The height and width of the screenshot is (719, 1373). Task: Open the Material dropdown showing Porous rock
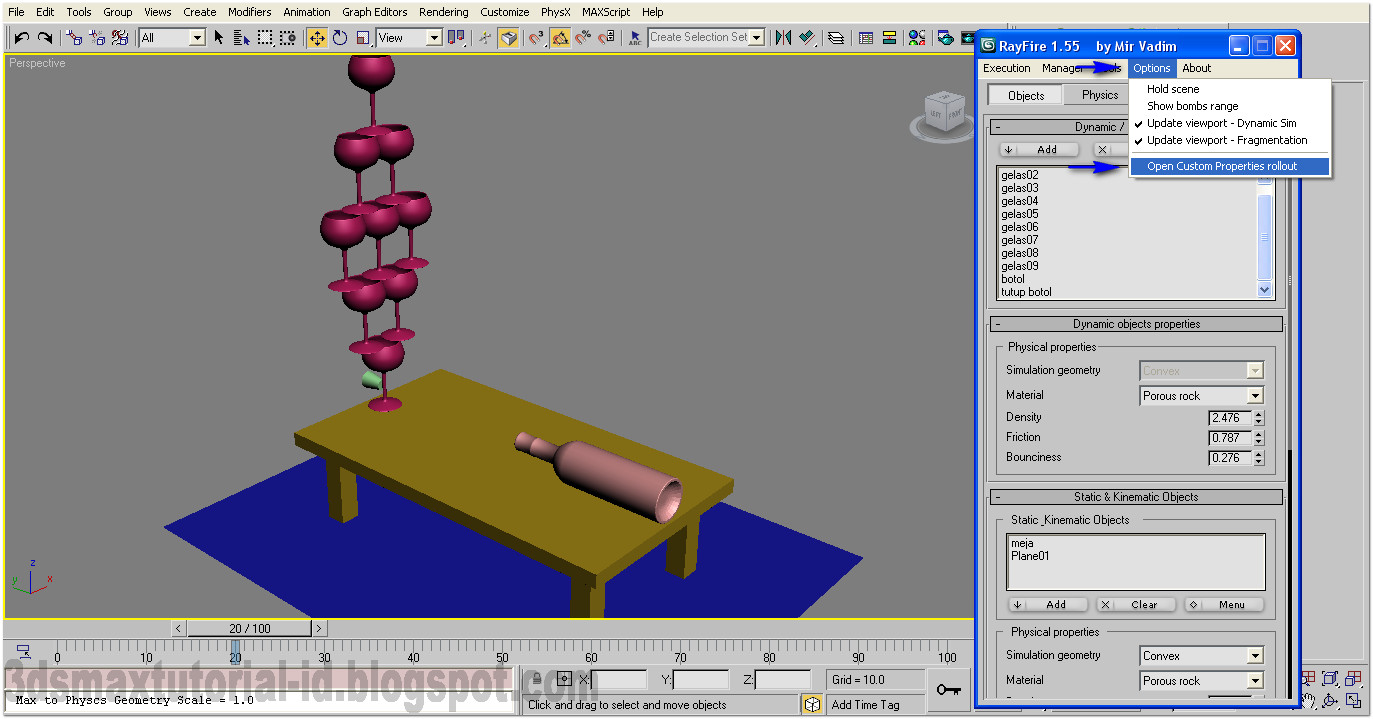1255,395
